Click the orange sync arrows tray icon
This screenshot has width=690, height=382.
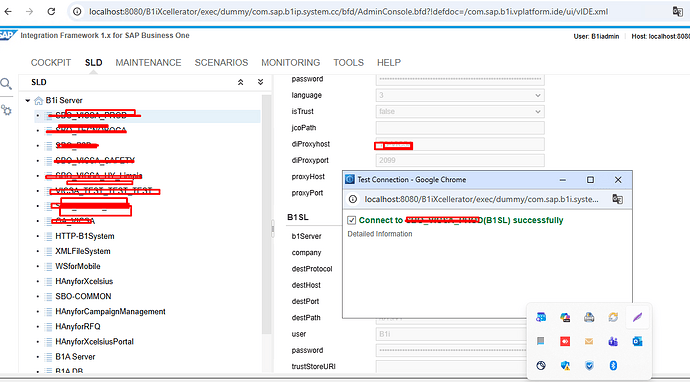pyautogui.click(x=613, y=317)
